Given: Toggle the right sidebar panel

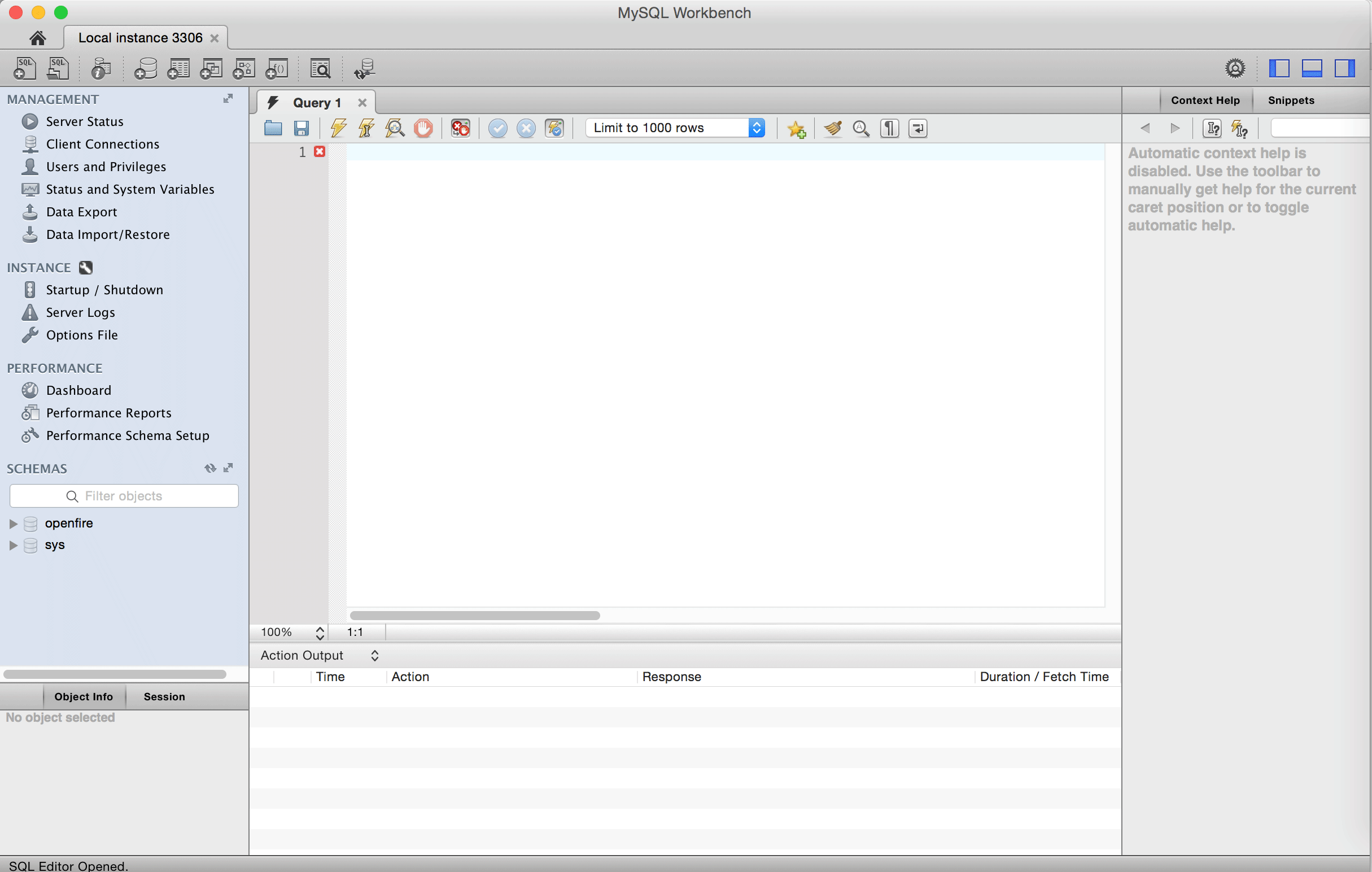Looking at the screenshot, I should pyautogui.click(x=1345, y=68).
